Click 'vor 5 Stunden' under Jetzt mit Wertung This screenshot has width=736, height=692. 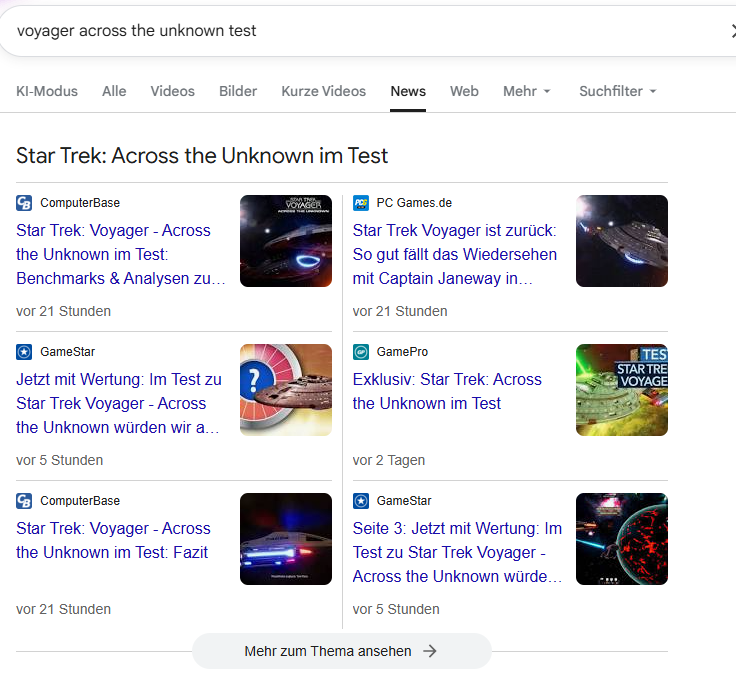[x=60, y=460]
